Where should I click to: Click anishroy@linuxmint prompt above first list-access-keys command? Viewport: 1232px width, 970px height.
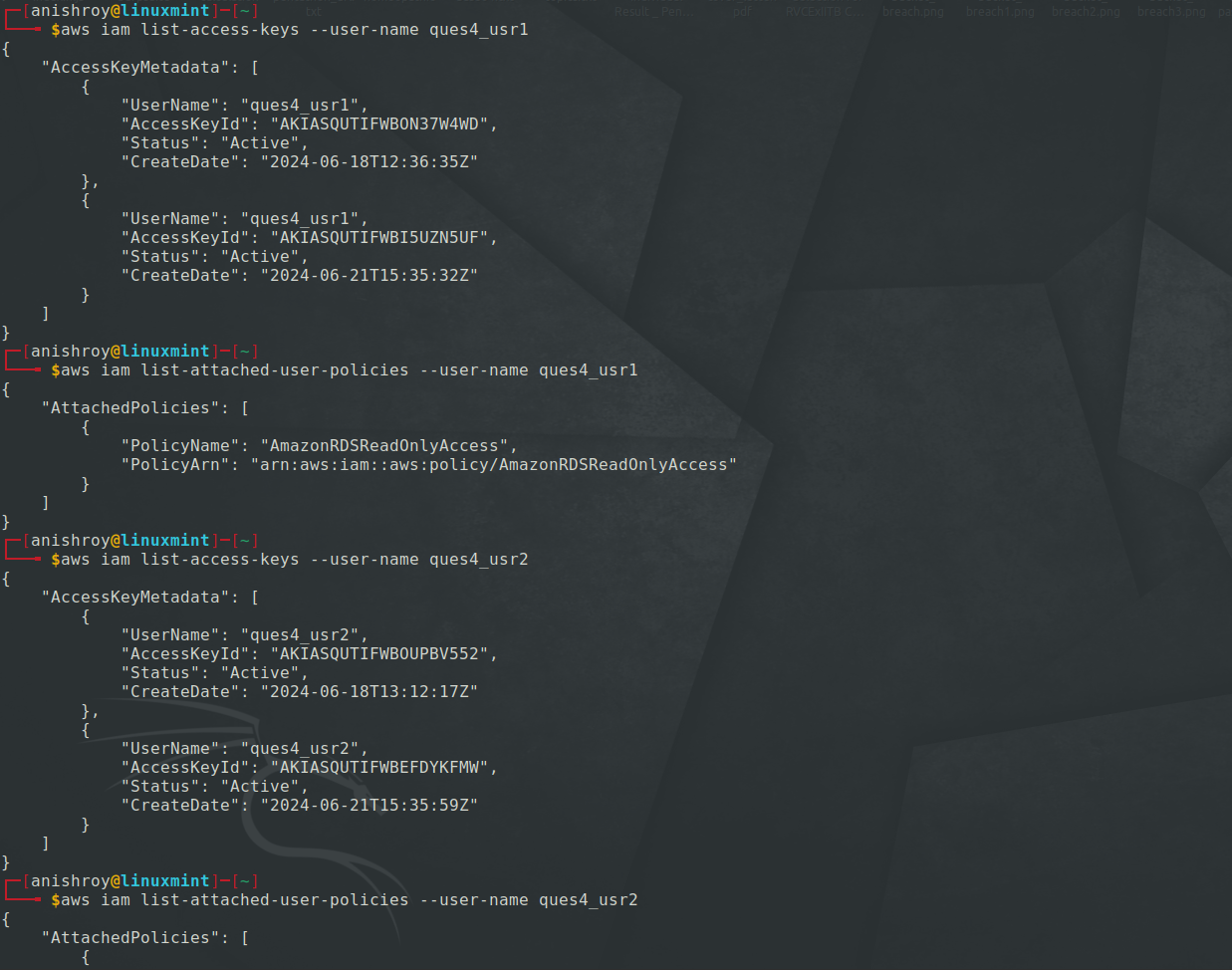(x=121, y=11)
